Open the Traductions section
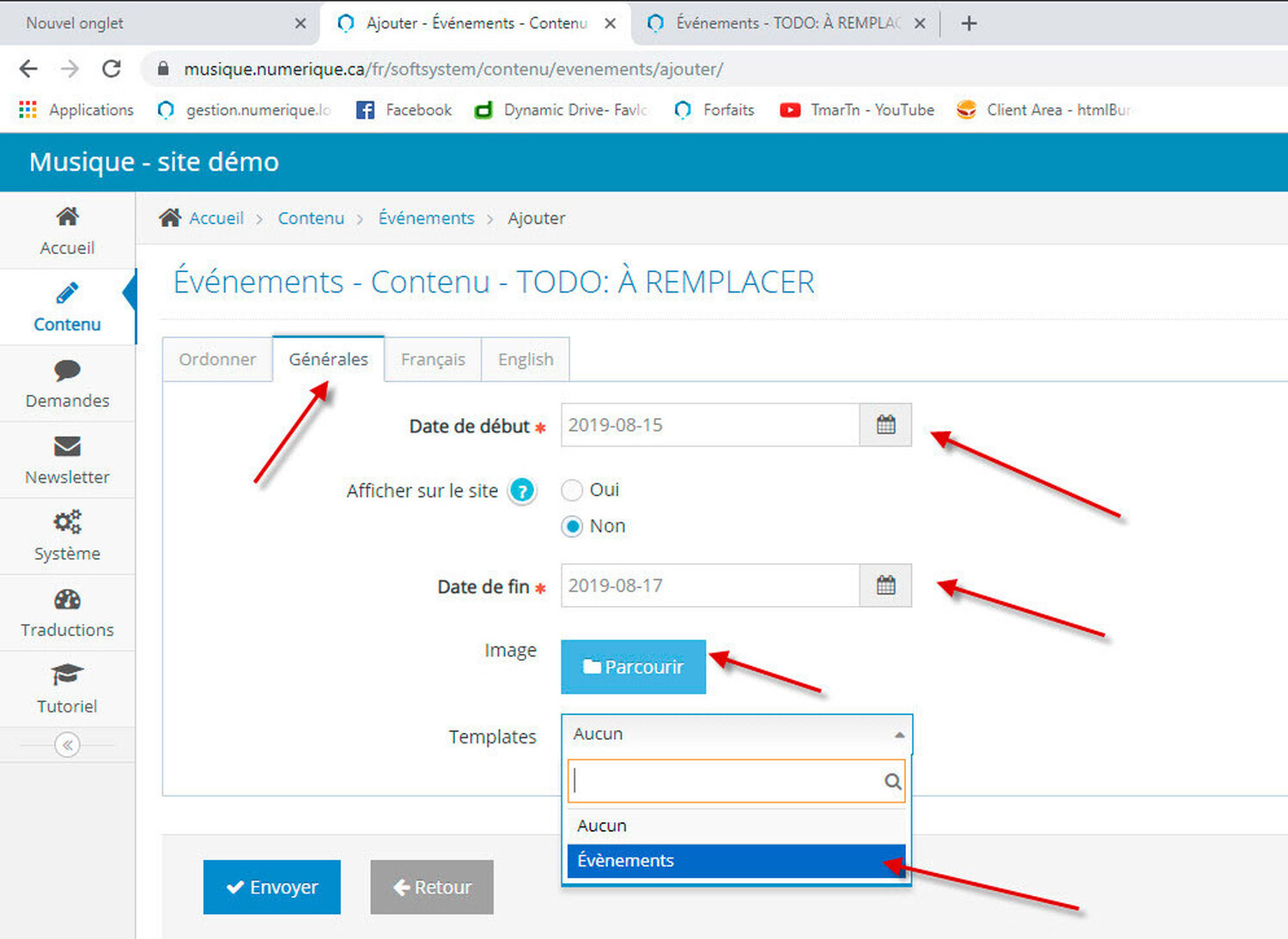 pos(67,613)
